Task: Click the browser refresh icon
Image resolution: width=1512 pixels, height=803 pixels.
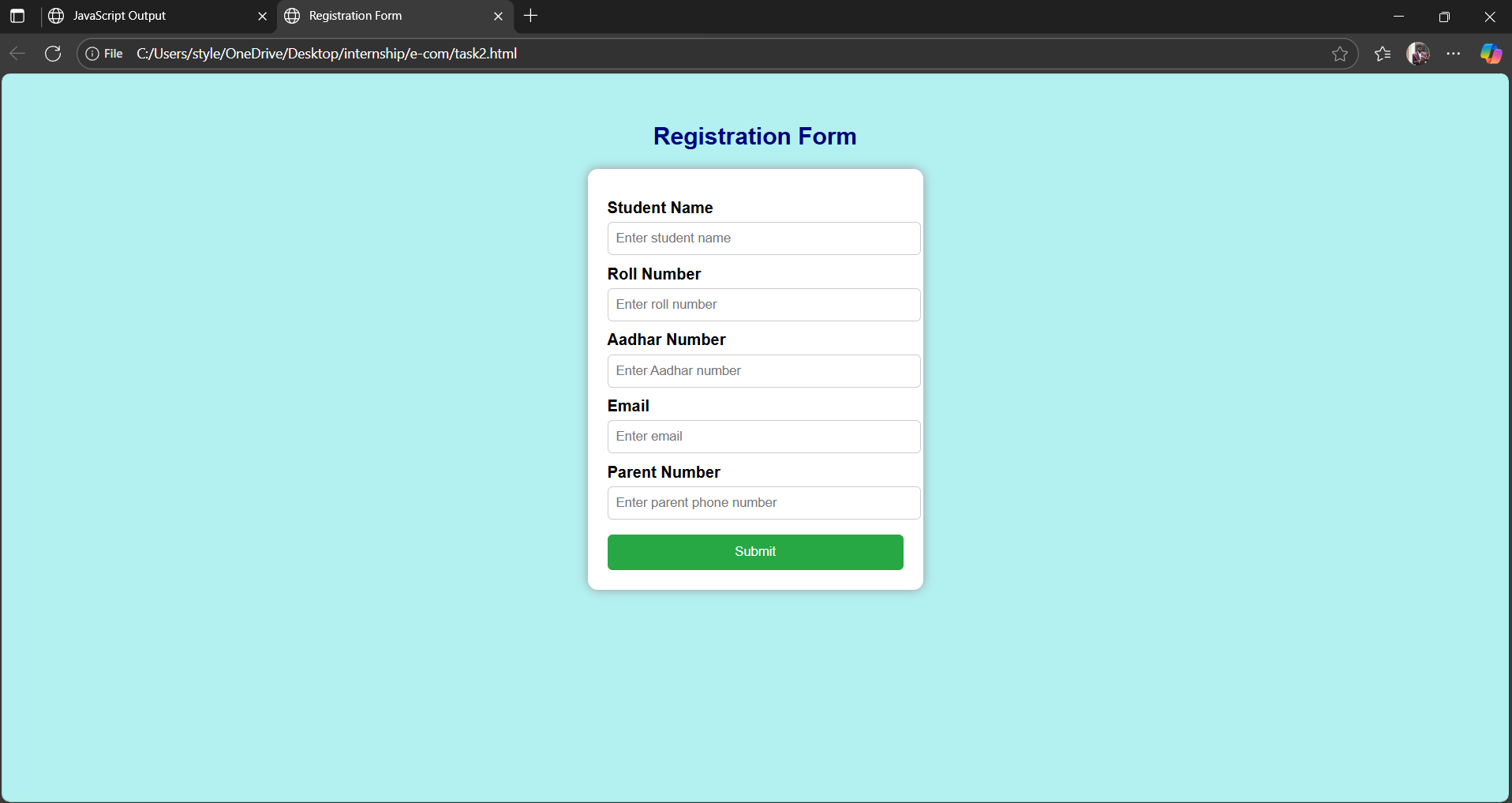Action: click(52, 53)
